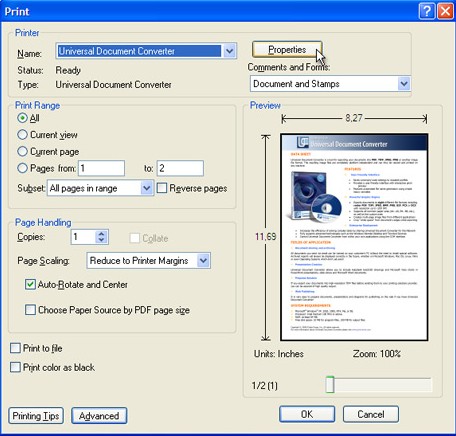Screen dimensions: 456x436
Task: Click the Printing Tips button
Action: [36, 416]
